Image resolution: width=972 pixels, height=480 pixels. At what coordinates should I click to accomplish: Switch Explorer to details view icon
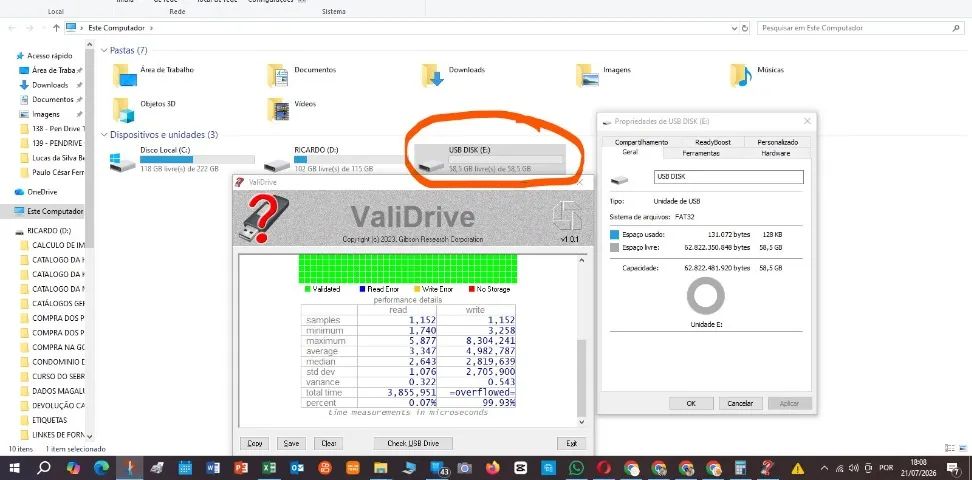tap(950, 448)
